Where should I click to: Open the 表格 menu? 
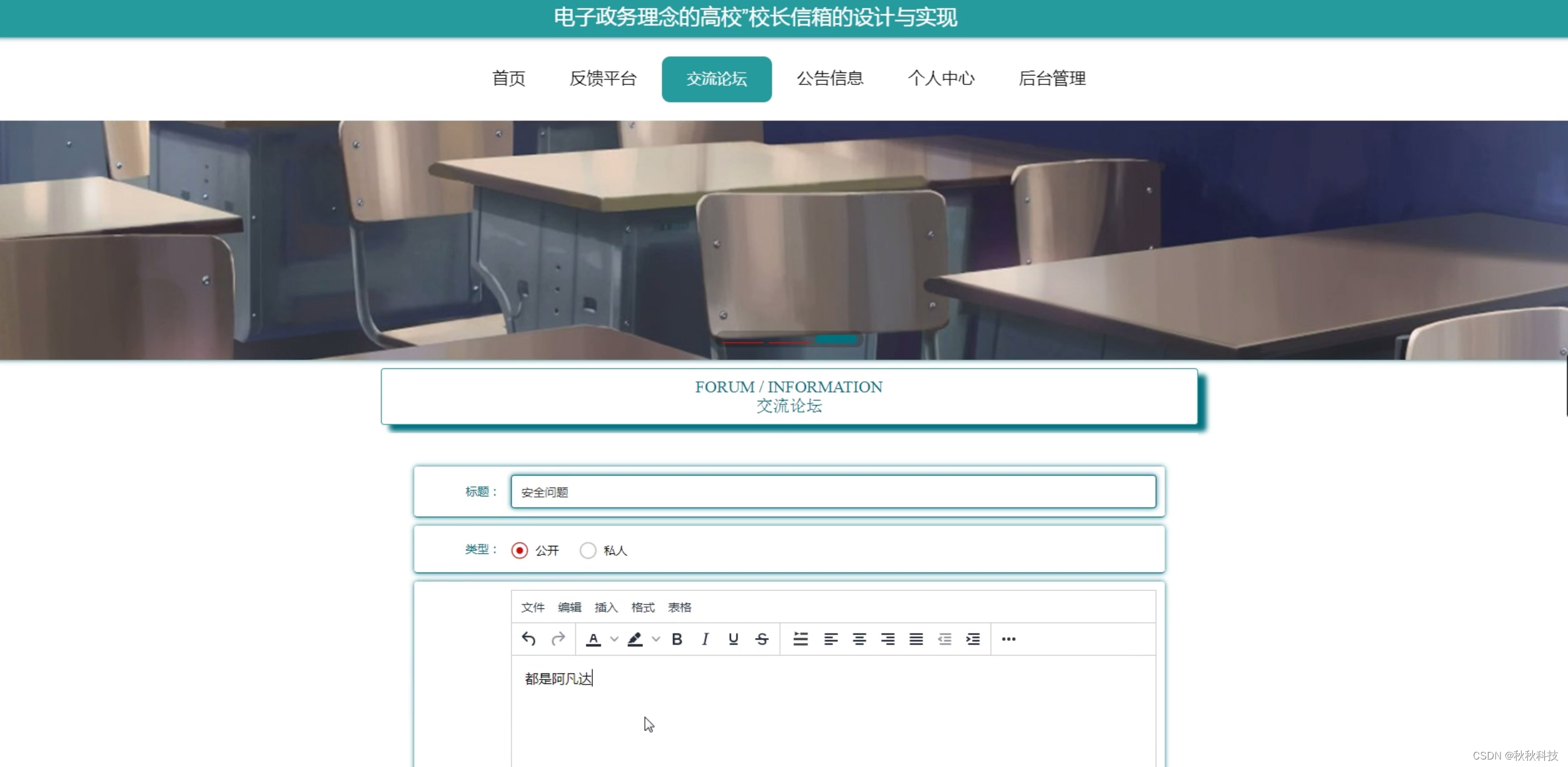pyautogui.click(x=679, y=607)
